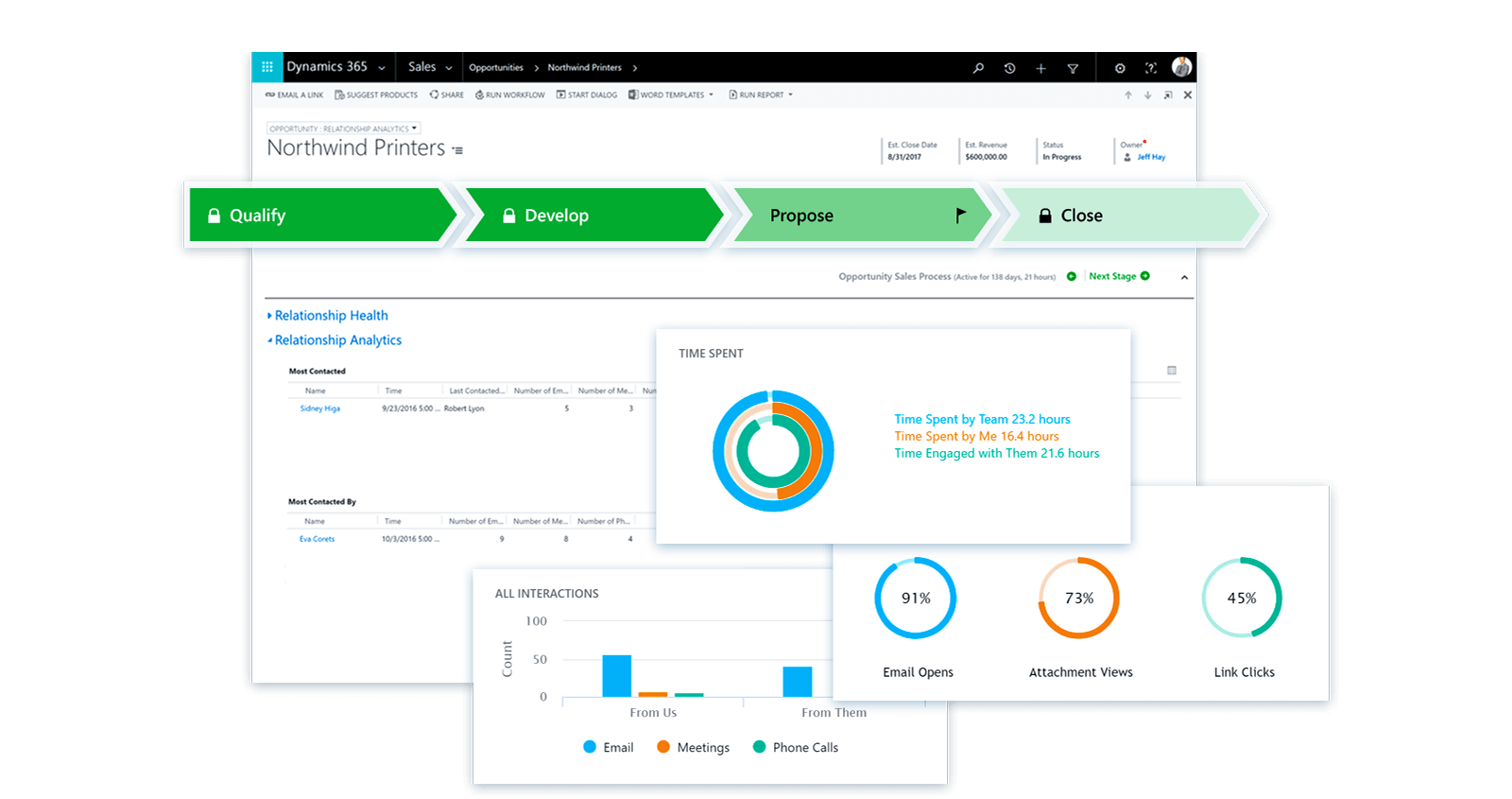The image size is (1512, 799).
Task: Click Run Workflow command
Action: pyautogui.click(x=510, y=96)
